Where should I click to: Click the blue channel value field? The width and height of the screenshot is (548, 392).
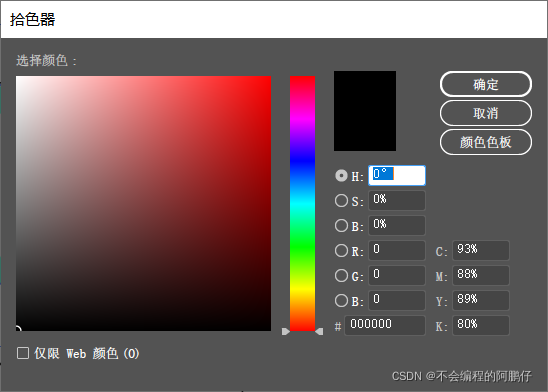point(397,300)
